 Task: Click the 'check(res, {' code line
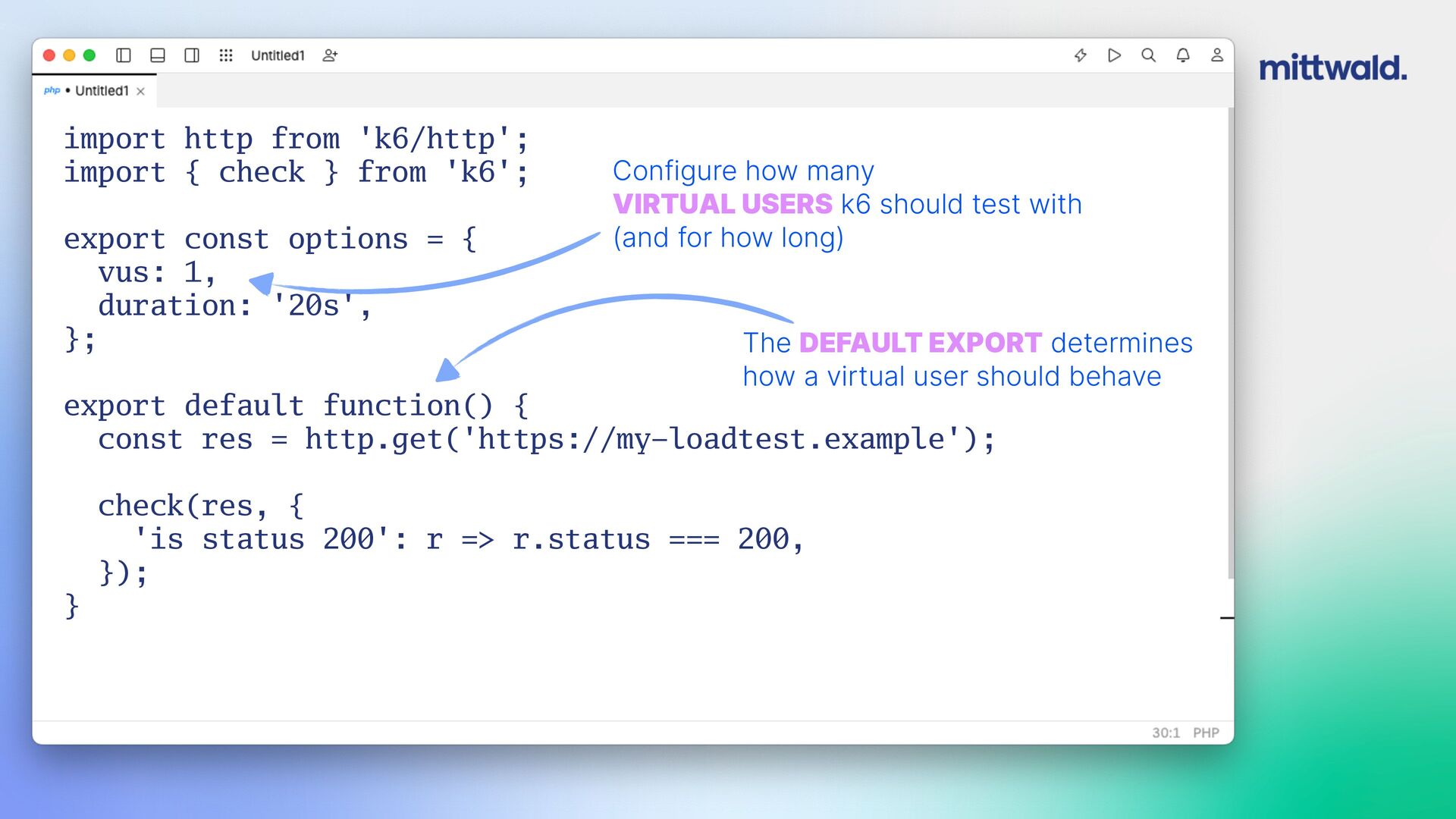201,506
